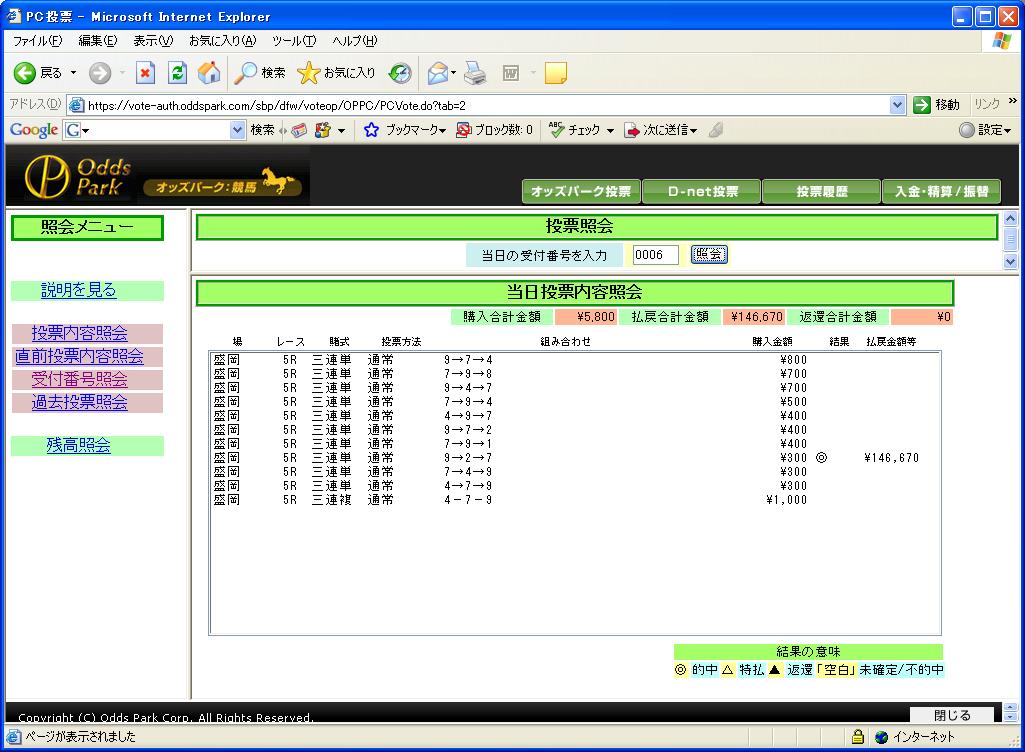Click the IE Back arrow button
1025x752 pixels.
pos(25,73)
